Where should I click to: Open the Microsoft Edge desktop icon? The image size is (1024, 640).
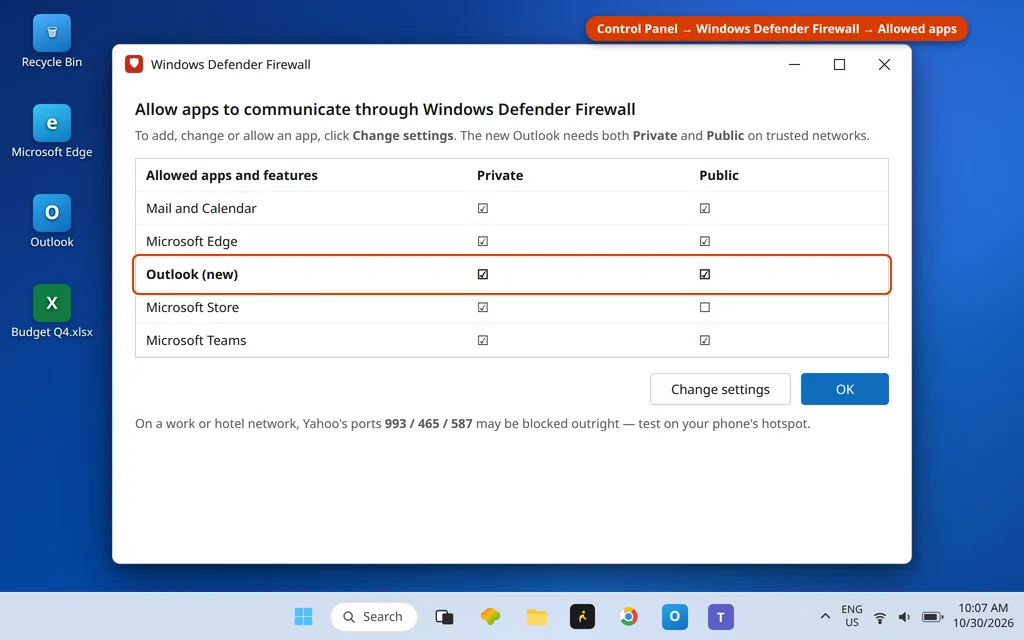pyautogui.click(x=52, y=132)
